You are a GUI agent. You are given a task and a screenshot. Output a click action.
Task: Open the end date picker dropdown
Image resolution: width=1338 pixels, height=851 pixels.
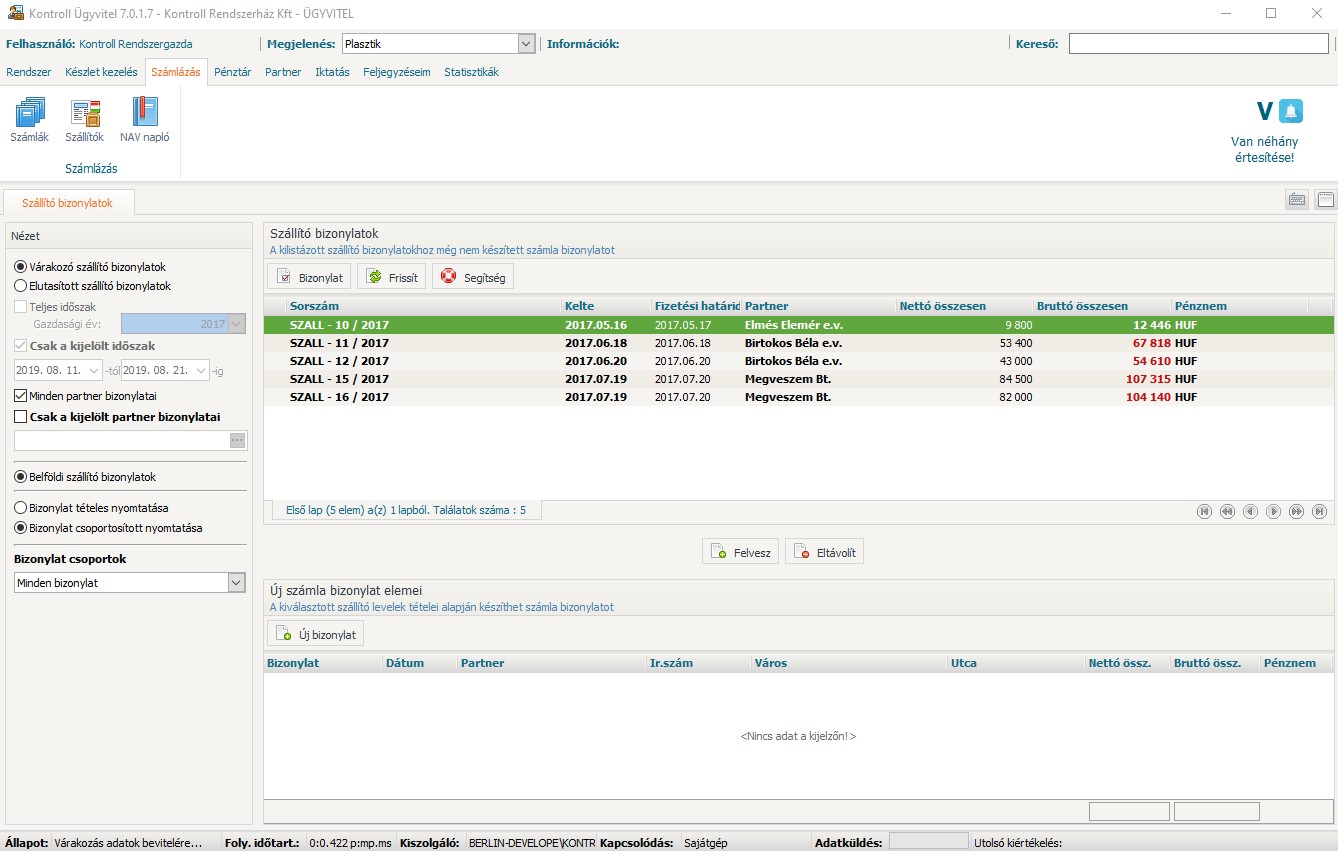tap(202, 370)
